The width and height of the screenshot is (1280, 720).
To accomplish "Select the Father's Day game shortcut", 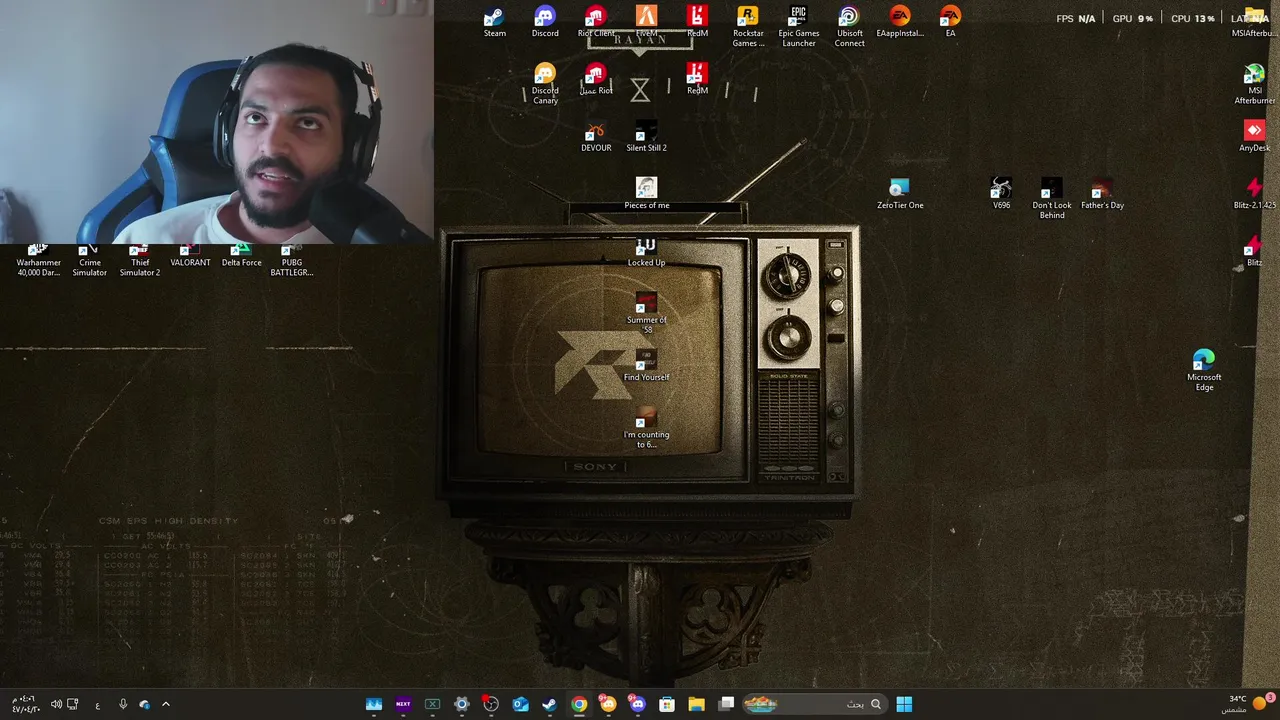I will point(1102,194).
